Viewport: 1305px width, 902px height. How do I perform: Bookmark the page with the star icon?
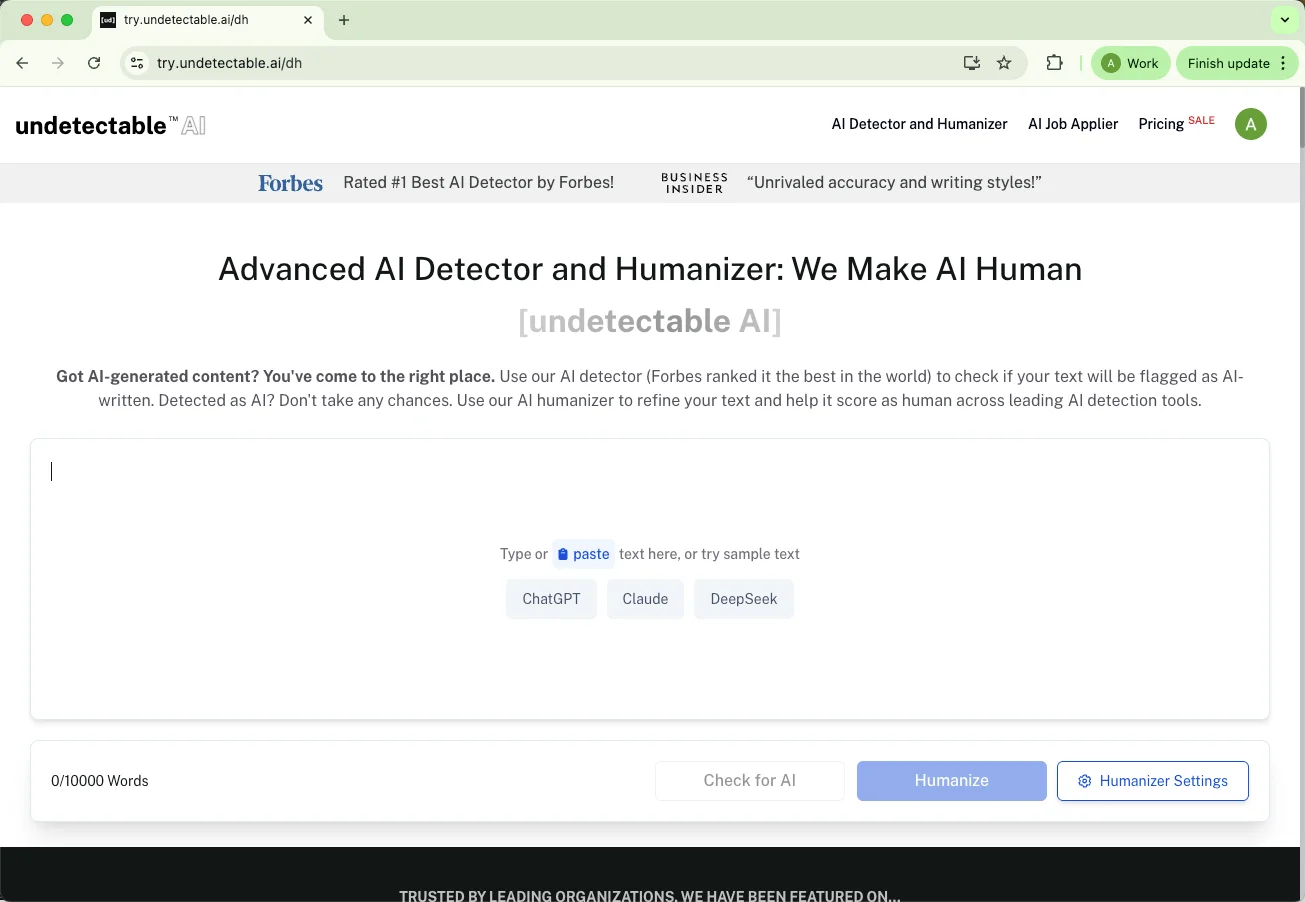(1004, 62)
